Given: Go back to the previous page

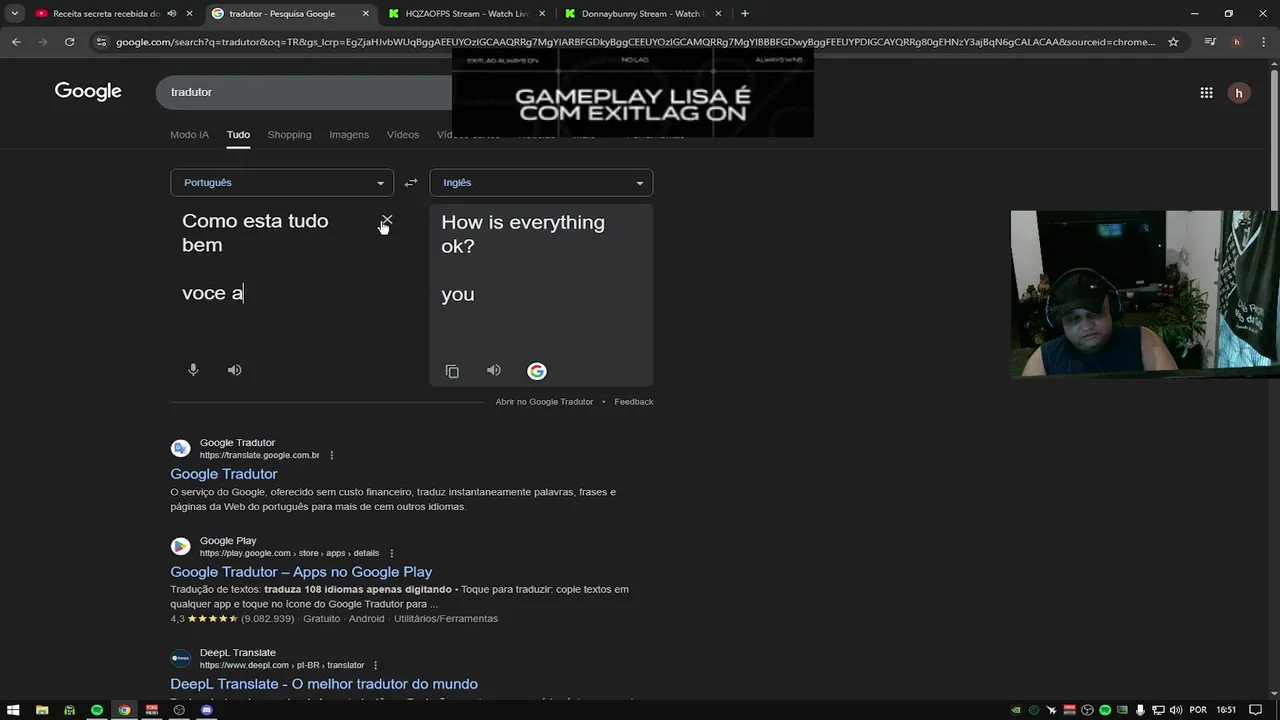Looking at the screenshot, I should point(16,42).
